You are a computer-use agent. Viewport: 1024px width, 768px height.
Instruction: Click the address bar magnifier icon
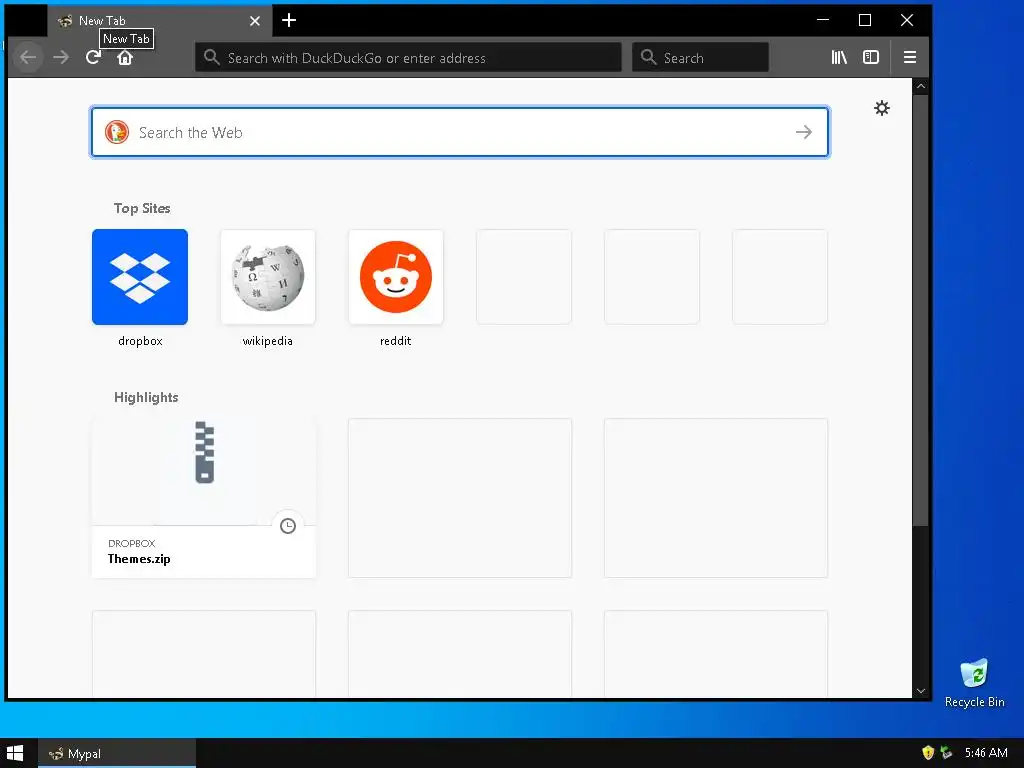(x=211, y=57)
